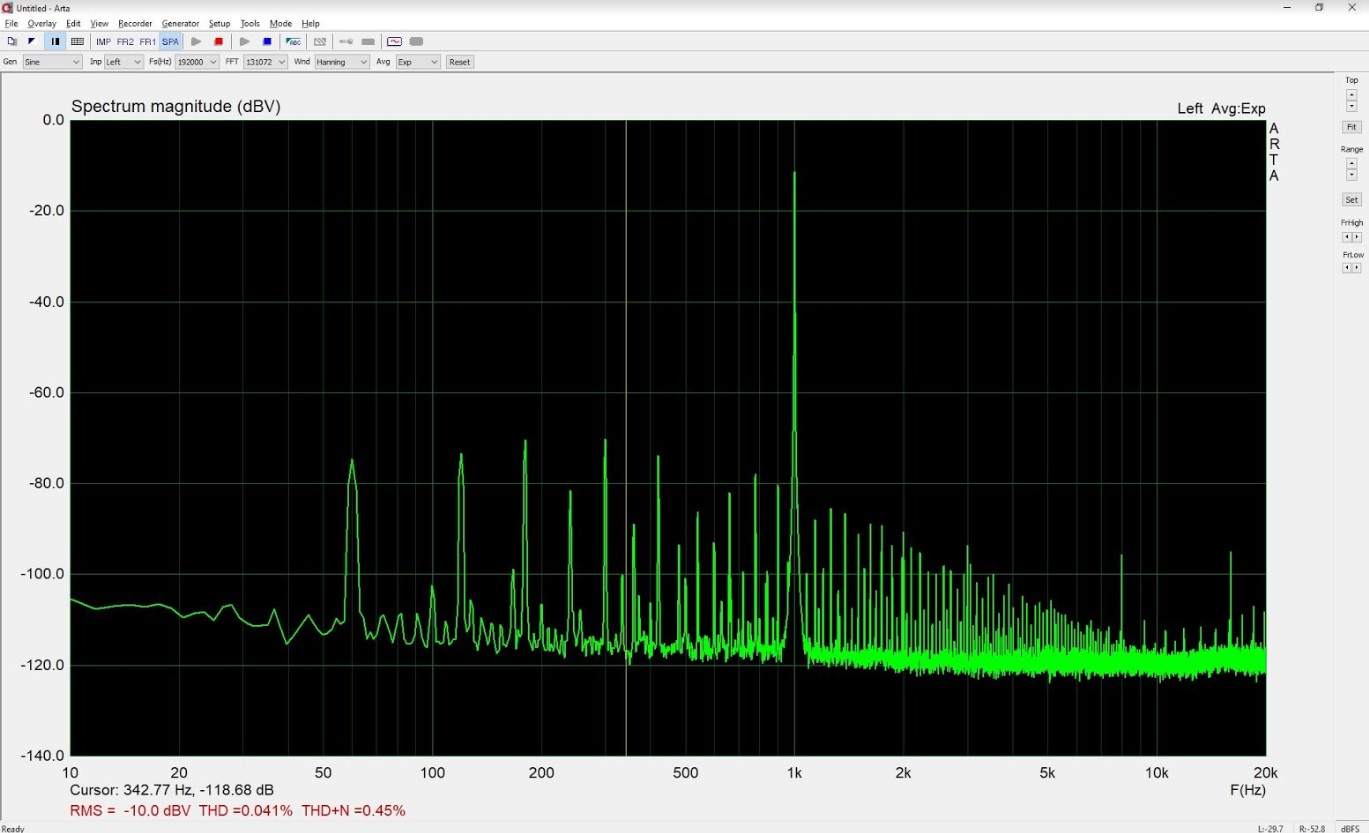Click the gray cable connector icon
The width and height of the screenshot is (1369, 833).
[x=346, y=42]
